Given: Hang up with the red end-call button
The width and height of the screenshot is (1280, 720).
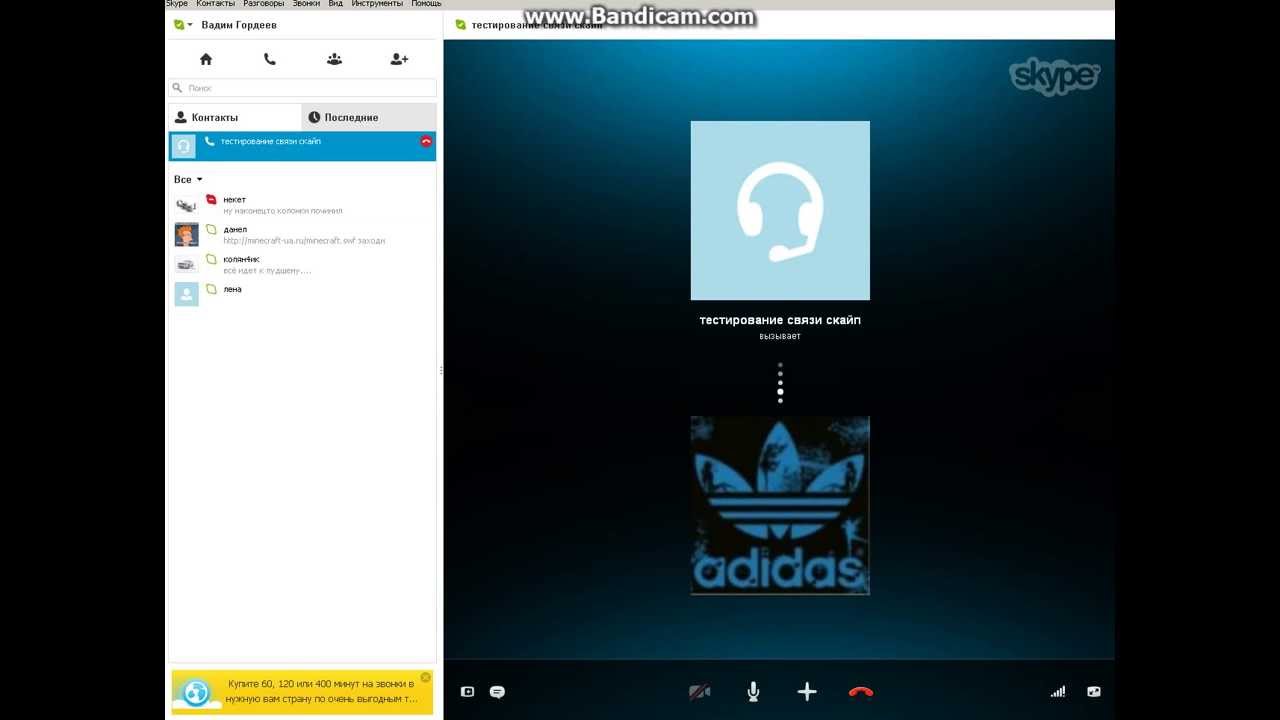Looking at the screenshot, I should pyautogui.click(x=861, y=691).
